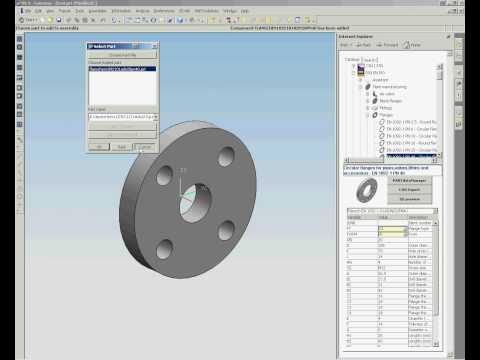This screenshot has width=480, height=360.
Task: Click the CAD Export button
Action: point(409,190)
